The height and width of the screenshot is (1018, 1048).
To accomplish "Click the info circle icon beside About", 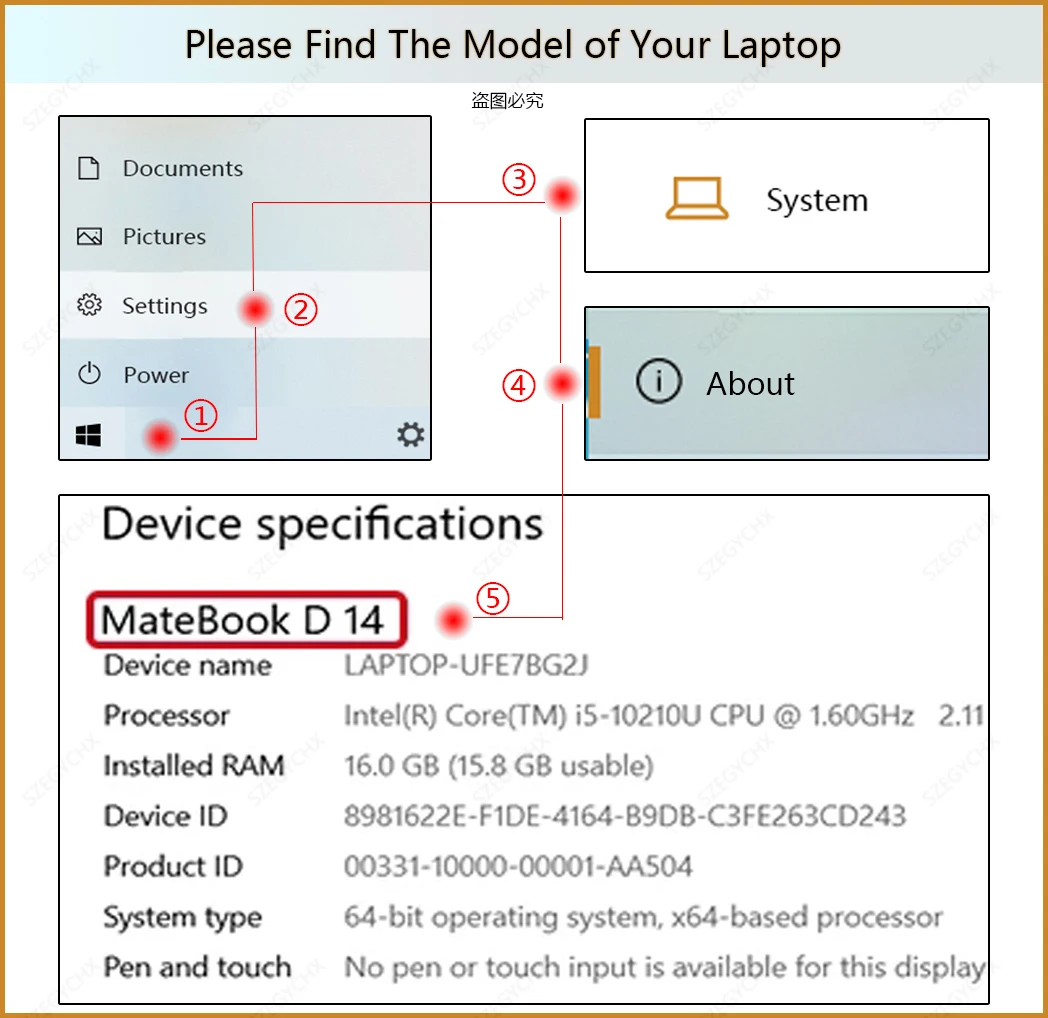I will click(660, 381).
